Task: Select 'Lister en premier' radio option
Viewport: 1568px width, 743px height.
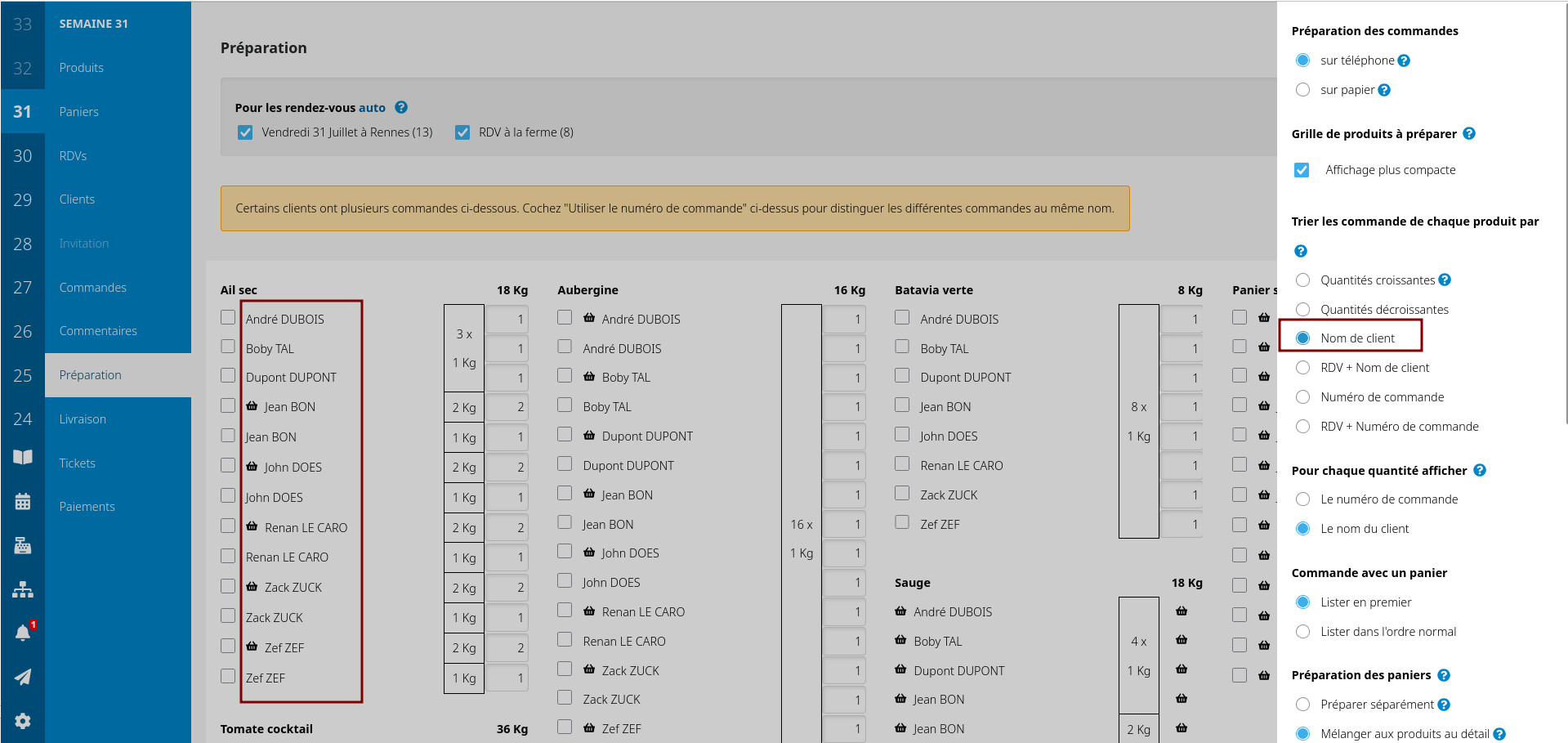Action: coord(1303,602)
